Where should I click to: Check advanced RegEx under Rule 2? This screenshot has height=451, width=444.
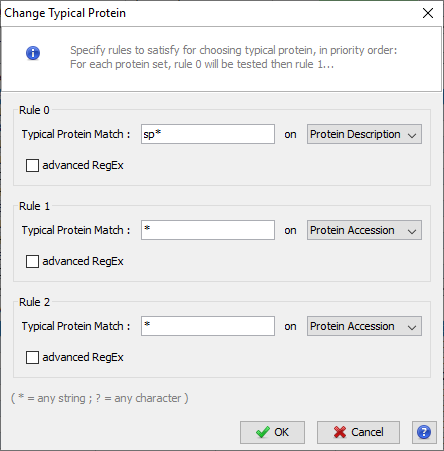(x=32, y=357)
